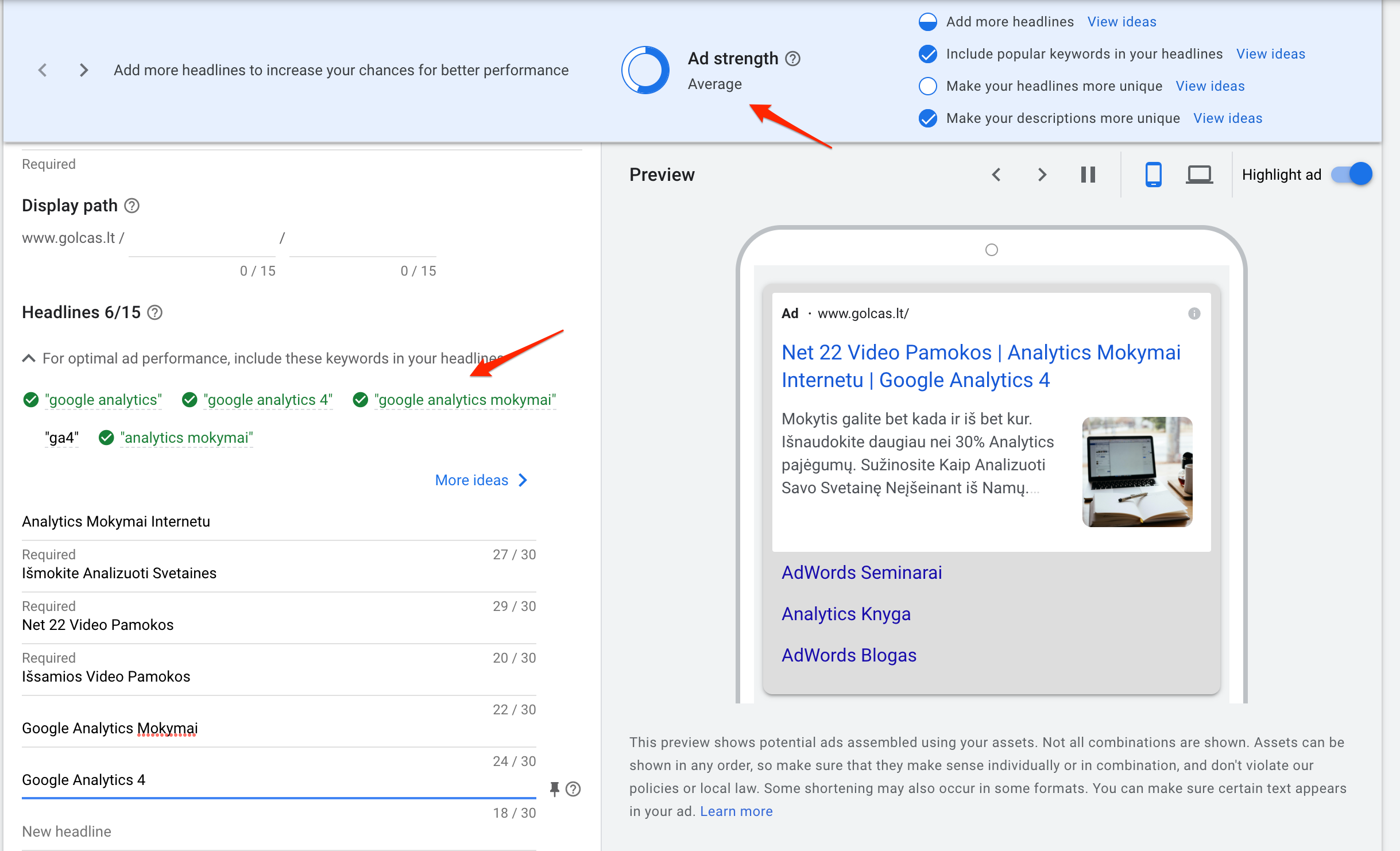The image size is (1400, 851).
Task: Open Display path help icon
Action: (132, 206)
